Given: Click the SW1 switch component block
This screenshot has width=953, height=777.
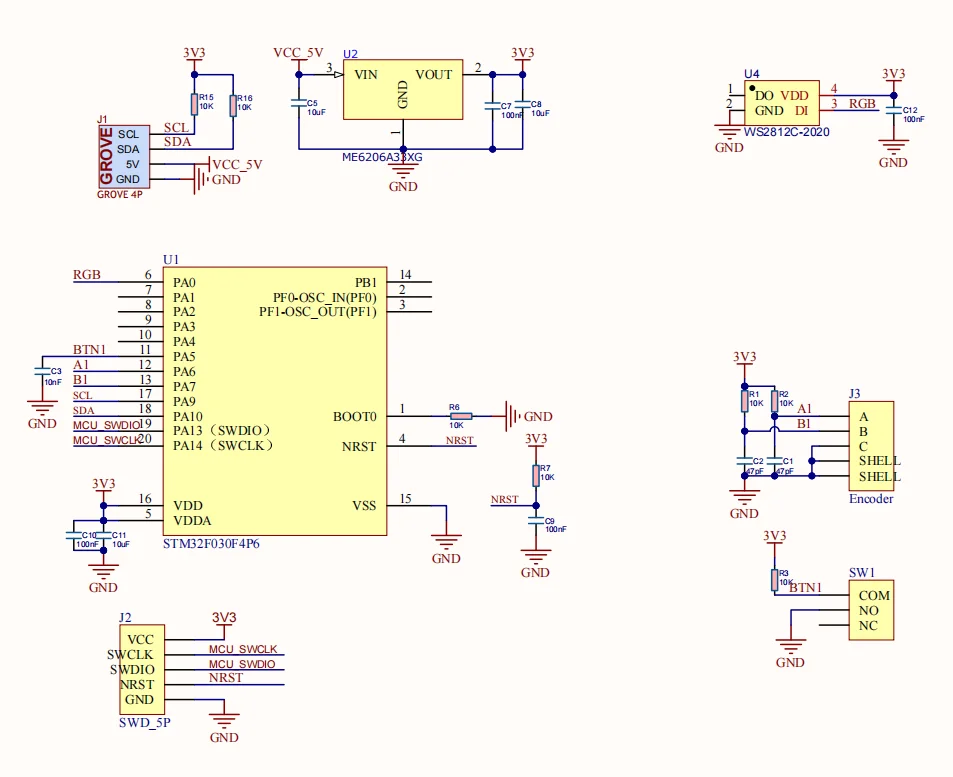Looking at the screenshot, I should (870, 610).
